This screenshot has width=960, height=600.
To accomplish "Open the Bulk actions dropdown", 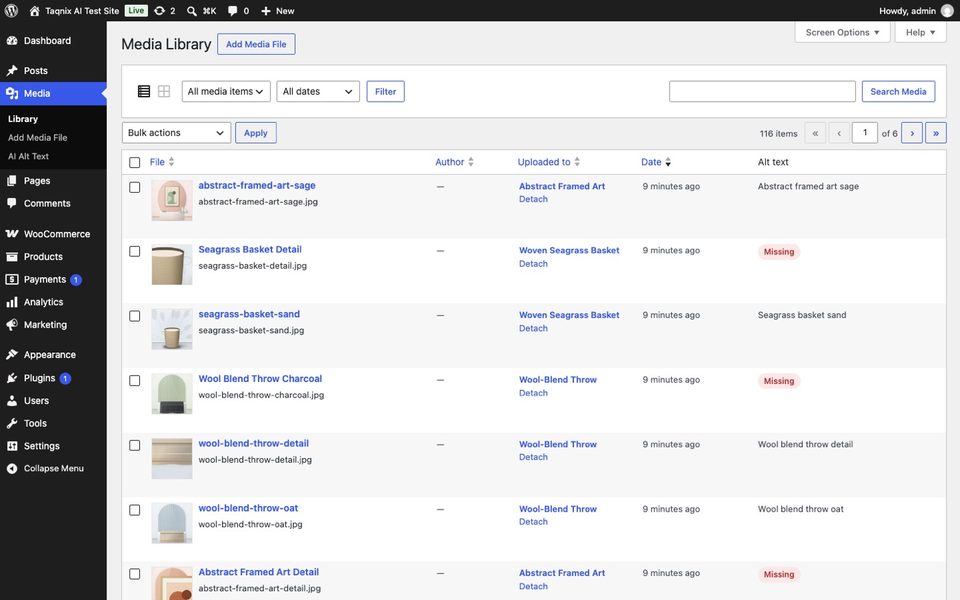I will [176, 133].
